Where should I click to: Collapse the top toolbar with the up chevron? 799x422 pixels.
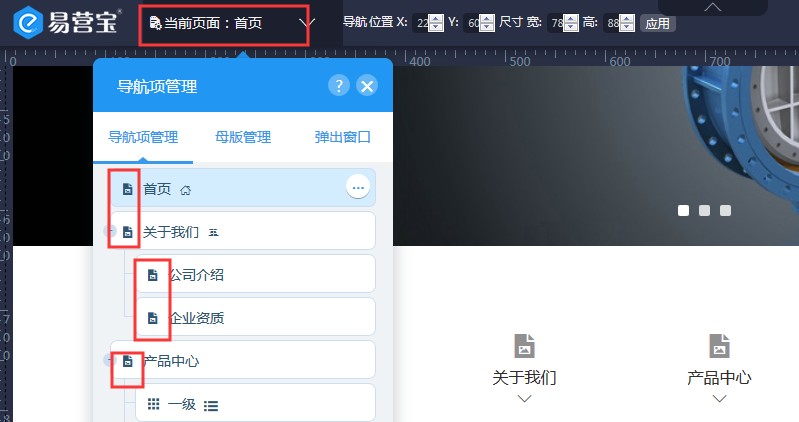click(x=713, y=7)
